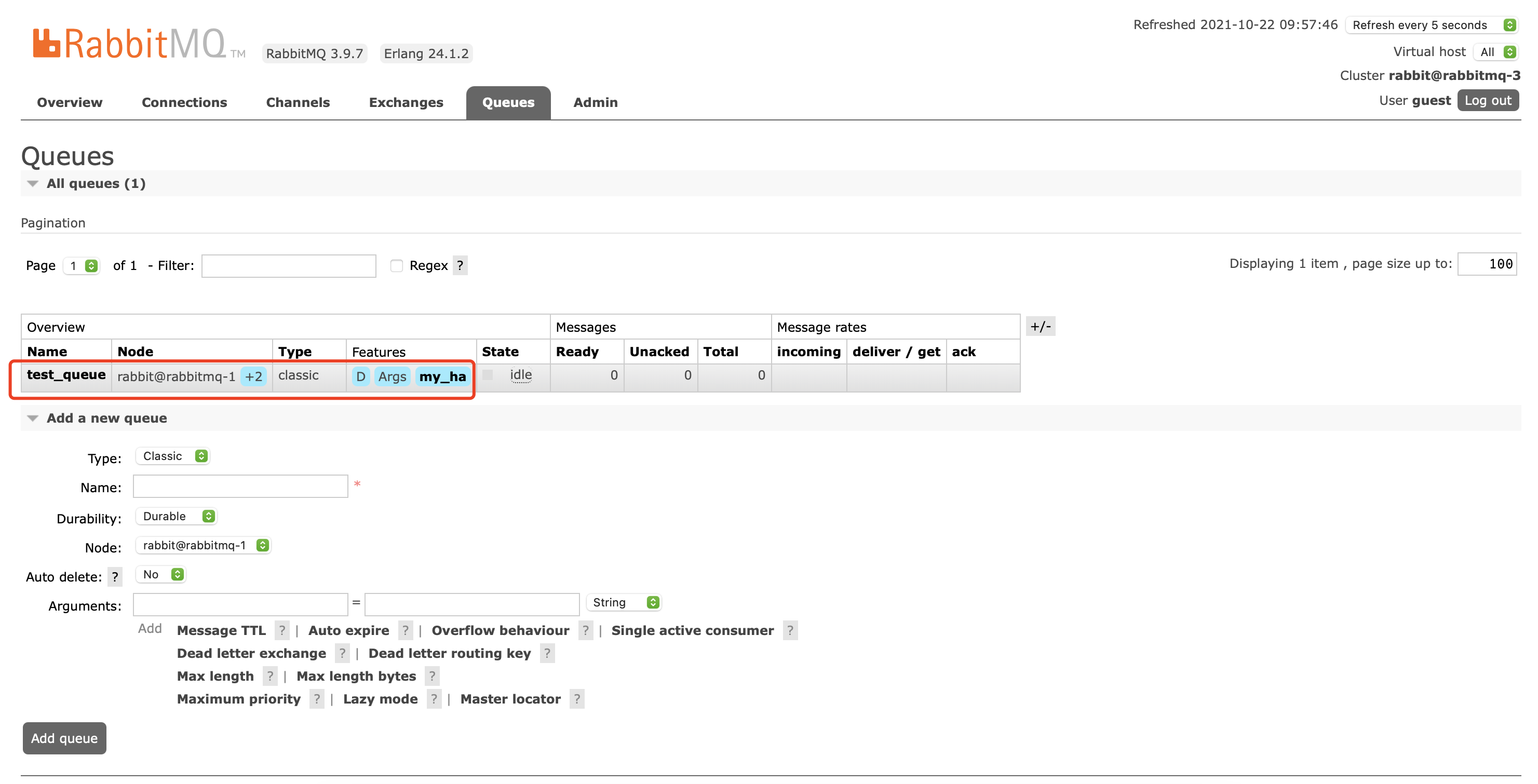Viewport: 1538px width, 784px height.
Task: Open the Auto delete help icon
Action: pos(115,577)
